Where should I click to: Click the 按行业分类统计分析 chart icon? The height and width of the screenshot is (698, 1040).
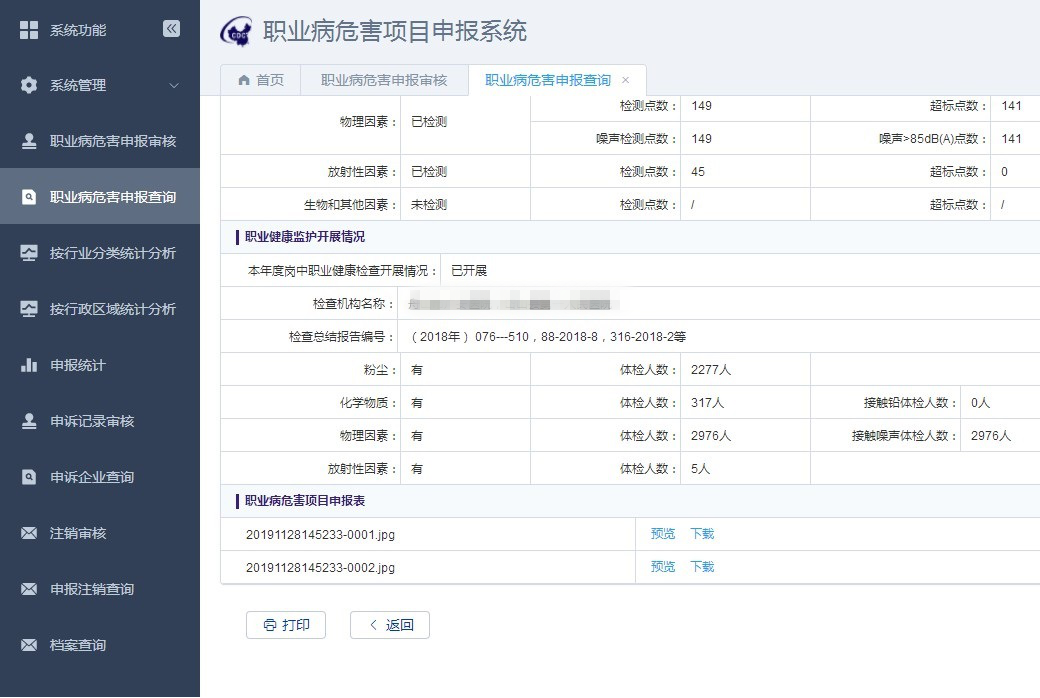[x=29, y=253]
